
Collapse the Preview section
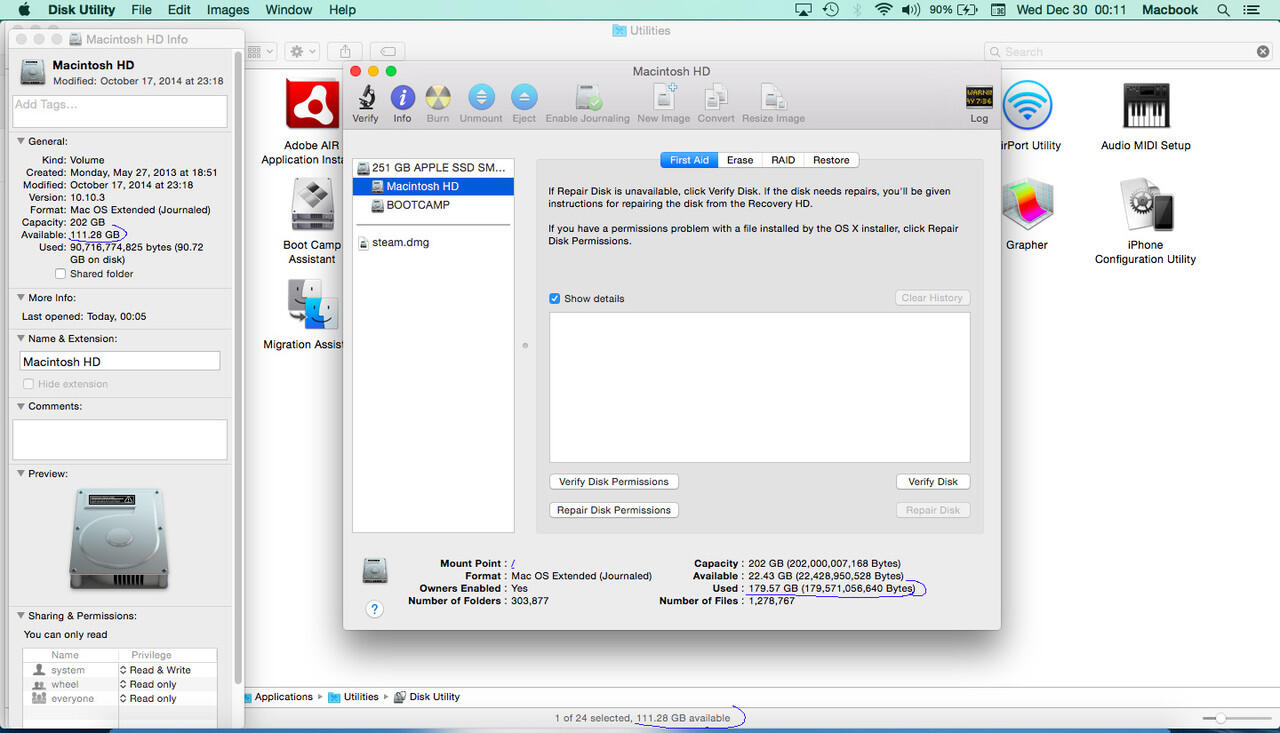click(x=21, y=474)
